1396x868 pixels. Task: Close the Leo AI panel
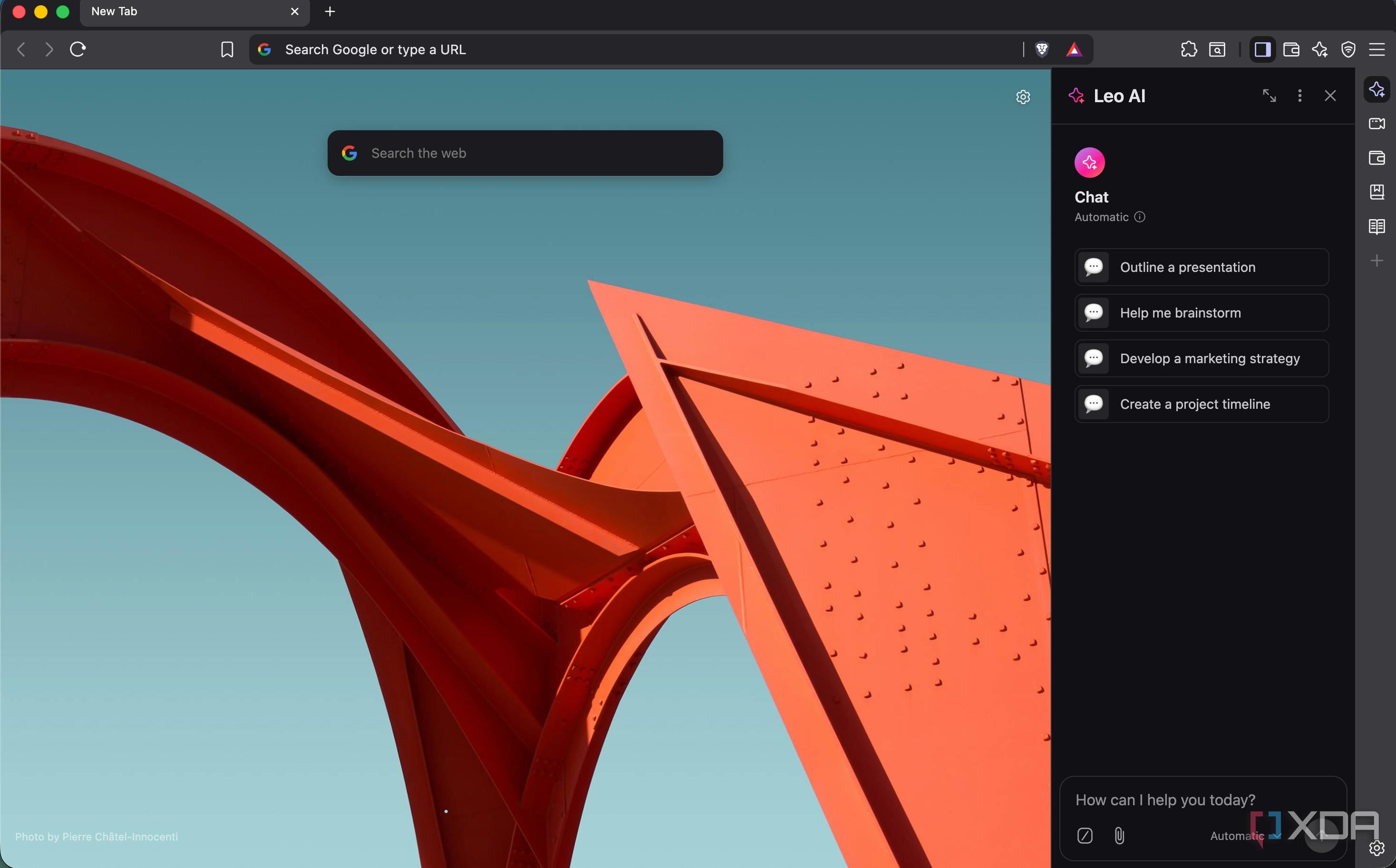1330,95
